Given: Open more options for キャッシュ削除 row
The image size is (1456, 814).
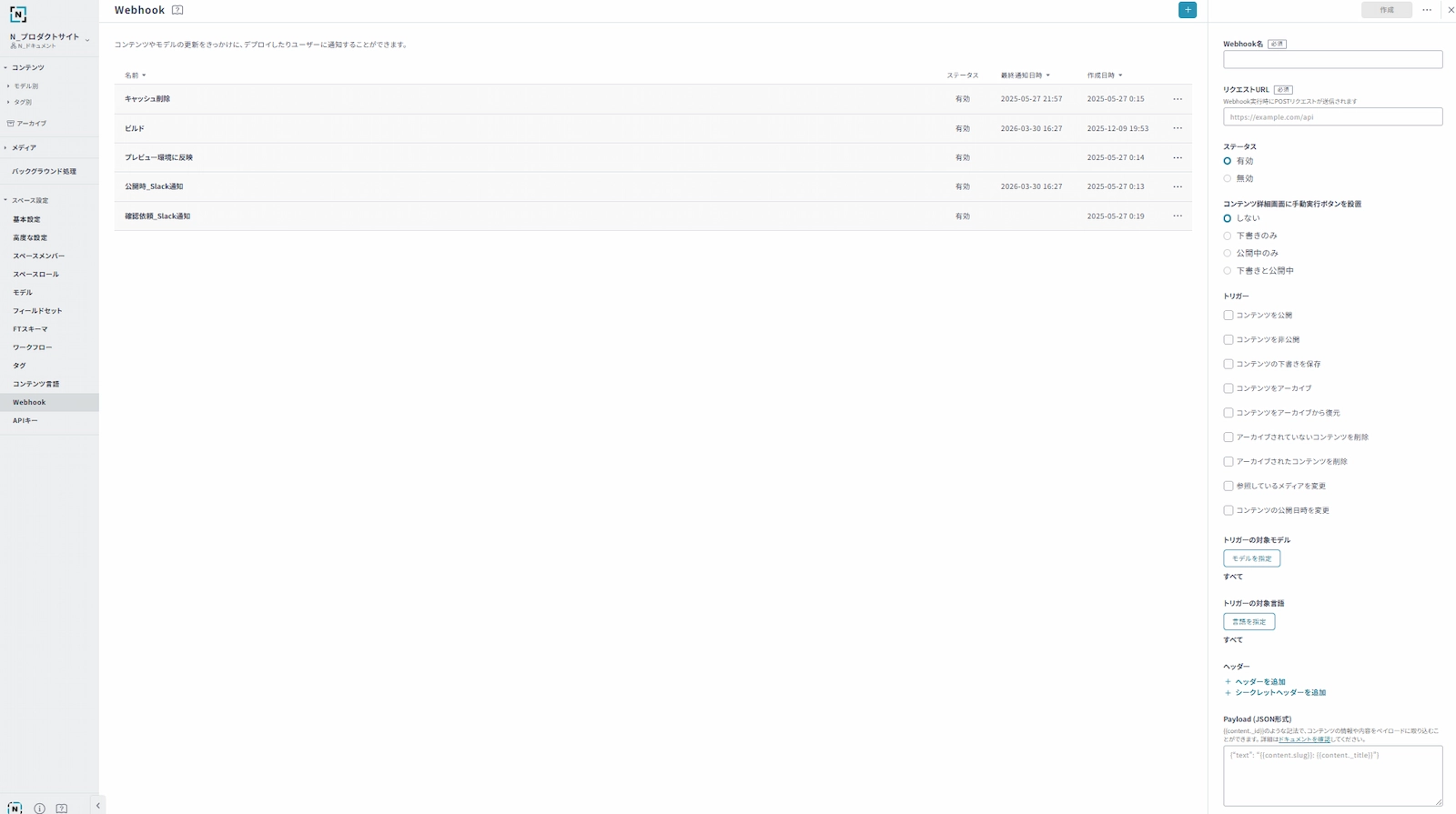Looking at the screenshot, I should coord(1178,99).
